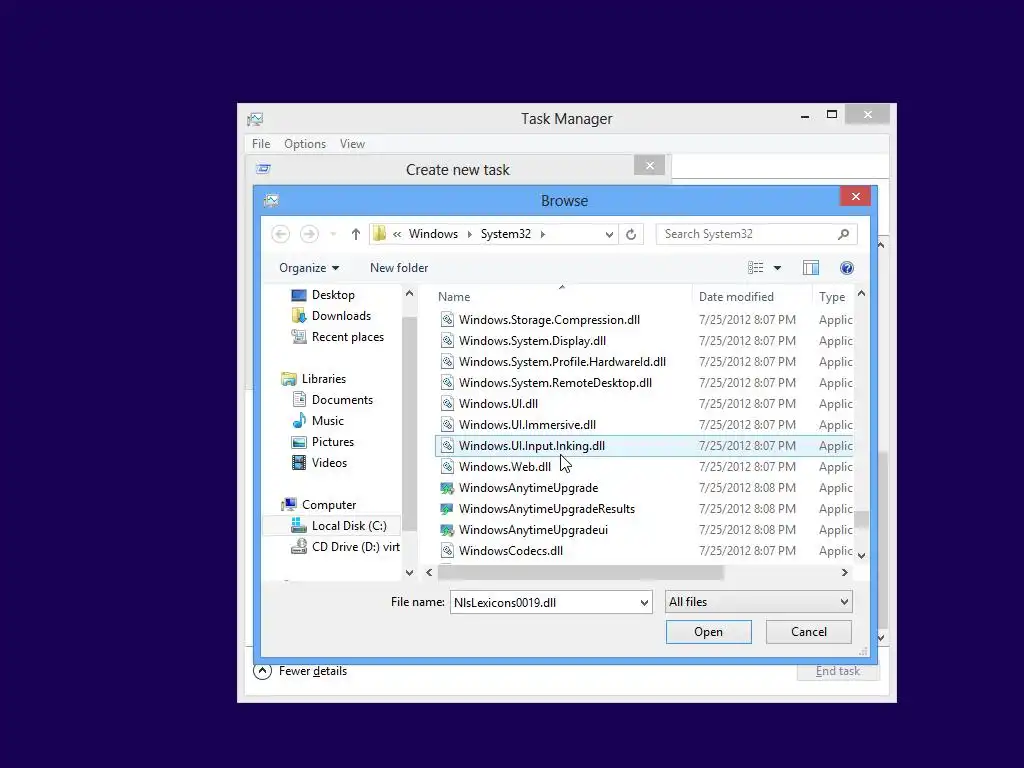Image resolution: width=1024 pixels, height=768 pixels.
Task: Close the Create new task dialog
Action: click(x=650, y=165)
